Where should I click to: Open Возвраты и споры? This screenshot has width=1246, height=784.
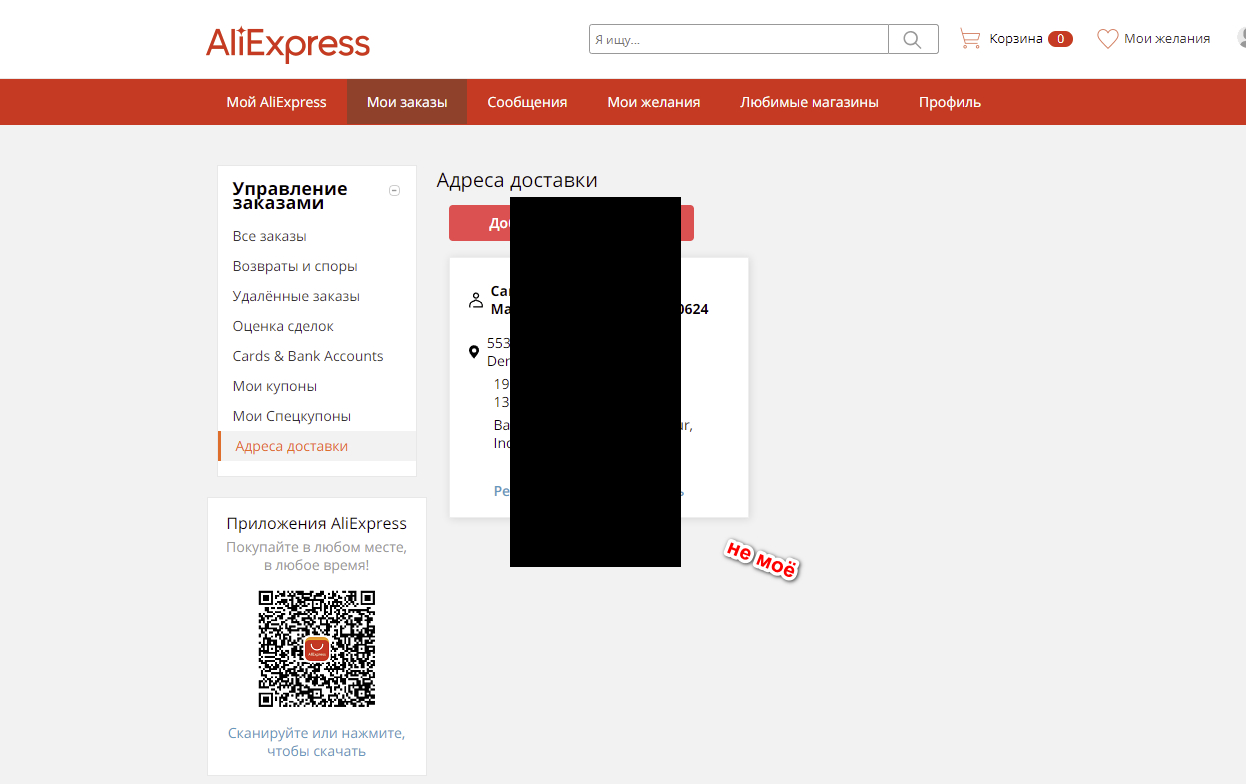coord(295,266)
